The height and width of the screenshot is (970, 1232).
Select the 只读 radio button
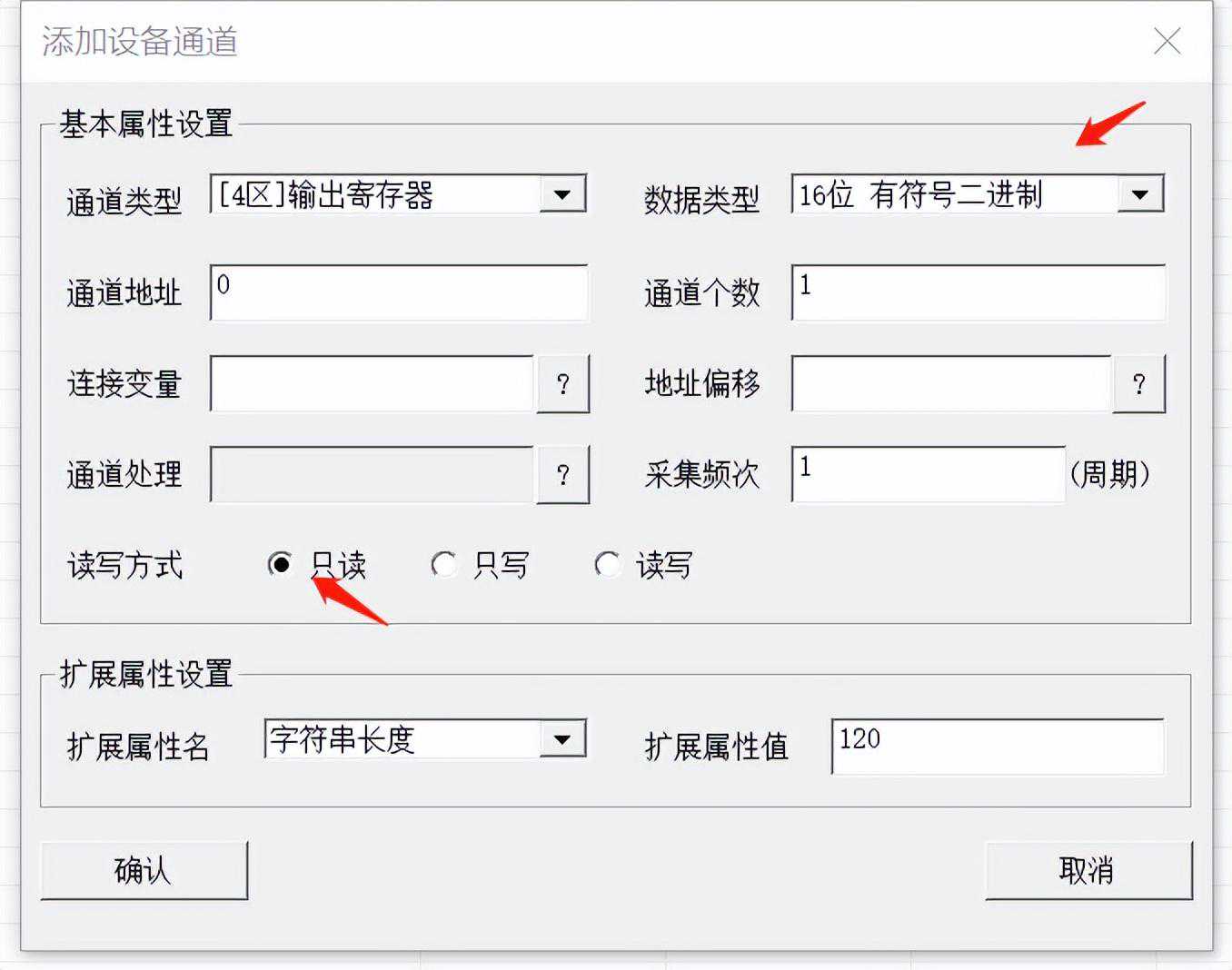coord(281,564)
